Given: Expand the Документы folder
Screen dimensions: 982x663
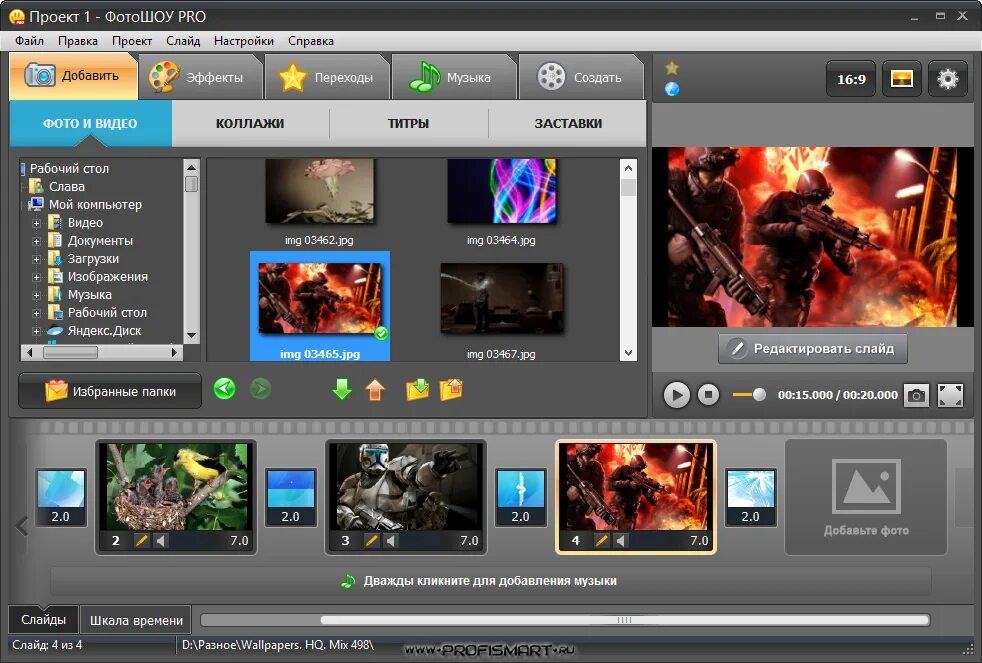Looking at the screenshot, I should coord(36,241).
